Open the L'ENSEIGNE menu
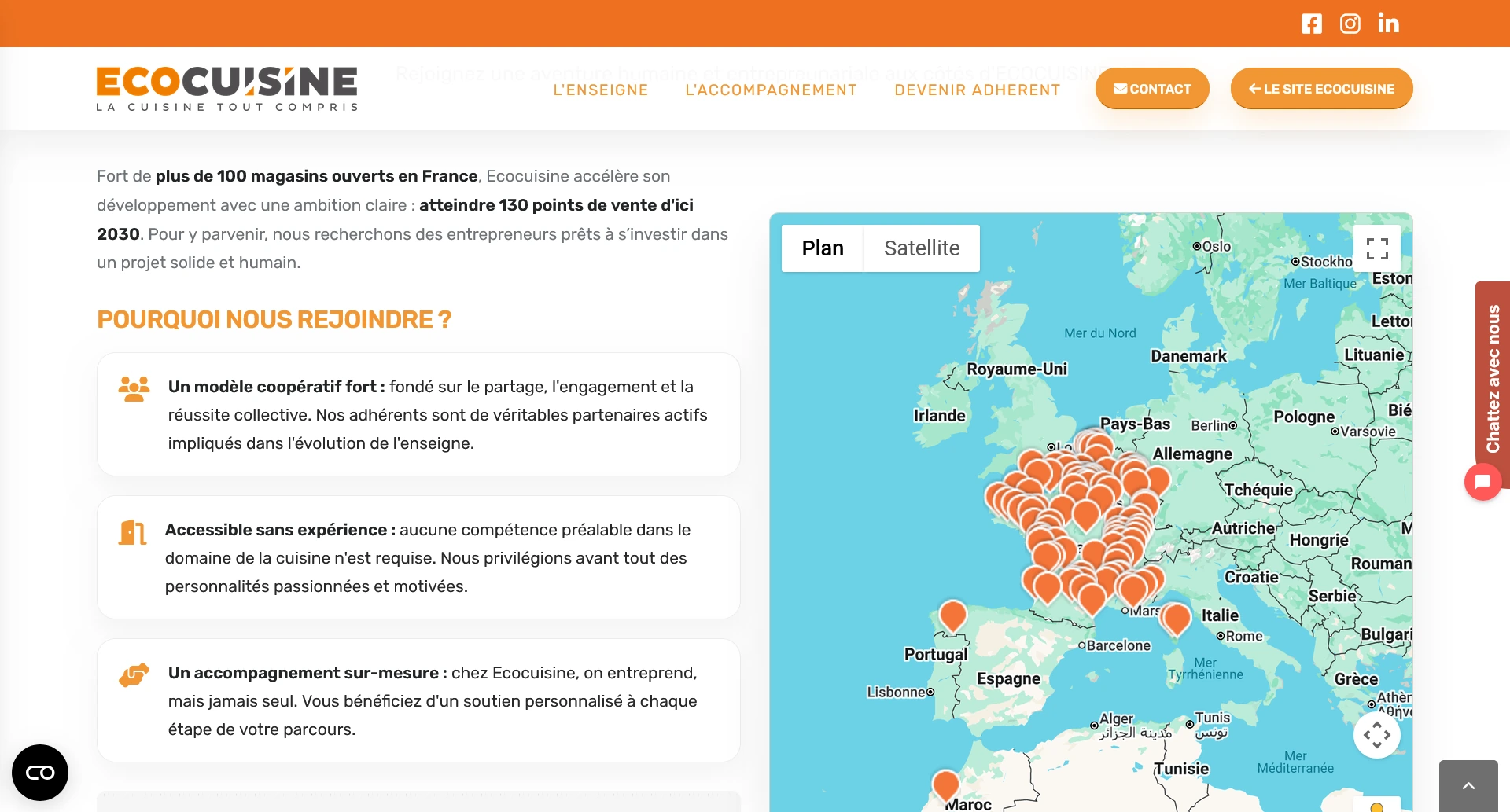Image resolution: width=1510 pixels, height=812 pixels. (601, 90)
